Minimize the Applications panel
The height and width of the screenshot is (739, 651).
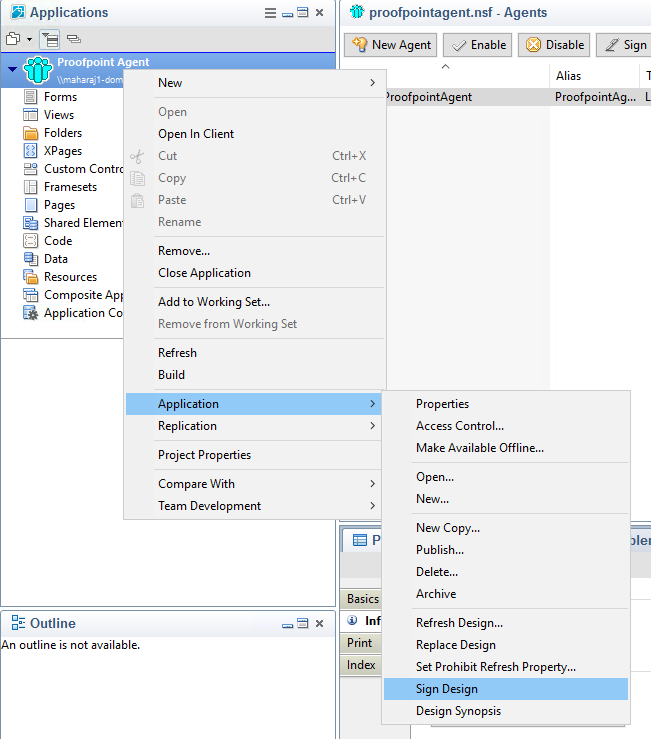pos(288,14)
